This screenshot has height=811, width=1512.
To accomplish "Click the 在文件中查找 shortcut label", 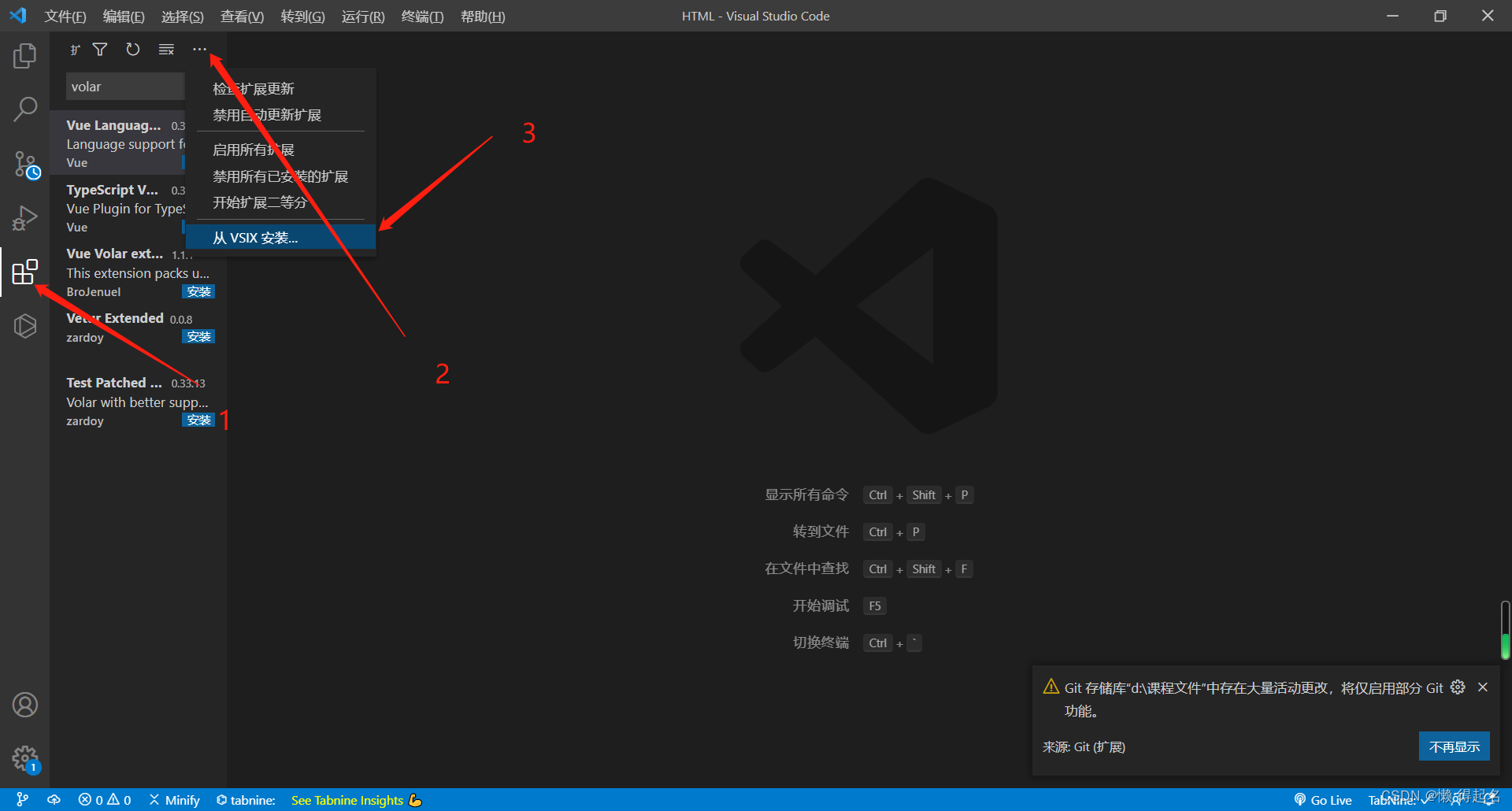I will 806,568.
